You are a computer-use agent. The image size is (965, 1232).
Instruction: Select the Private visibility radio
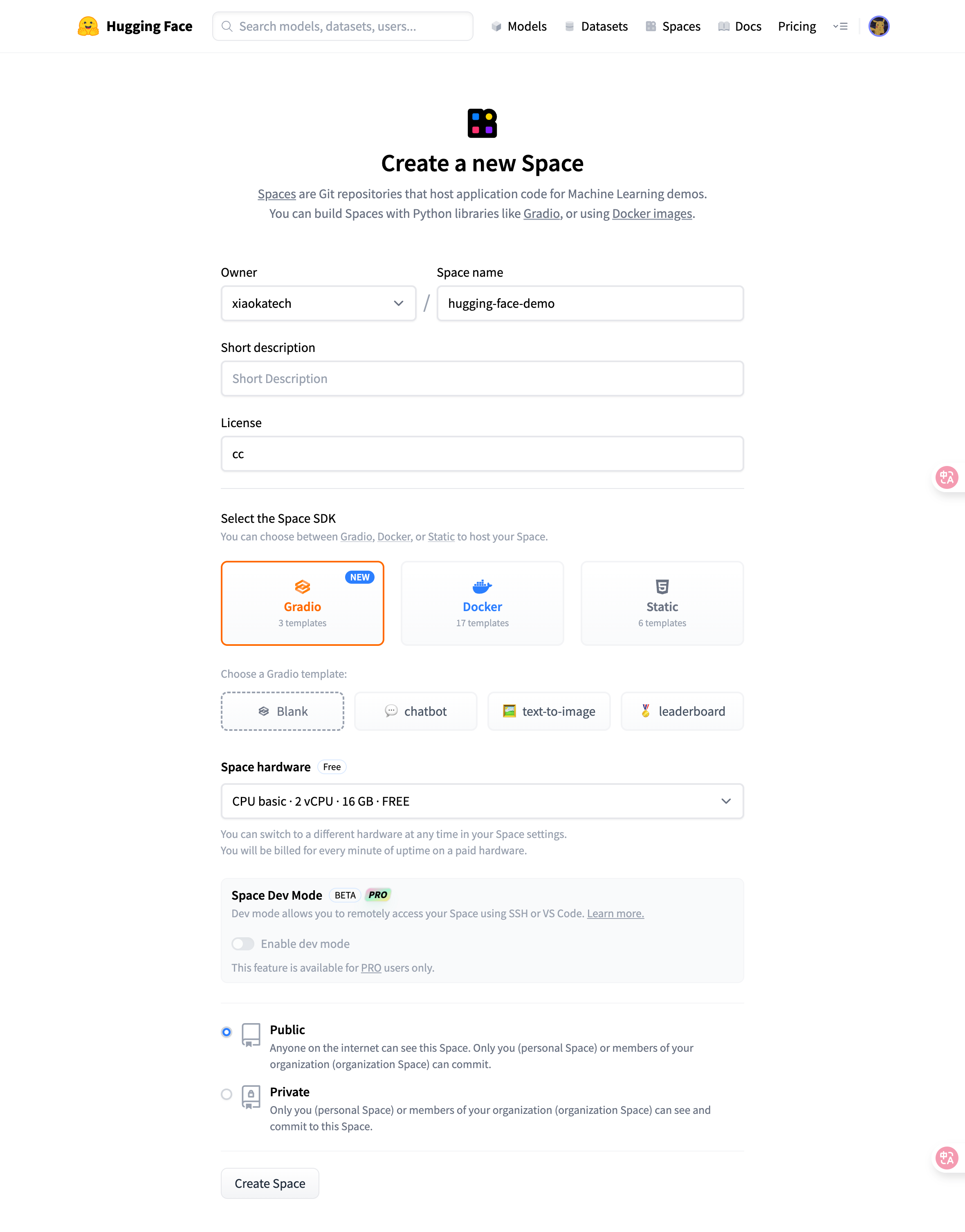coord(227,1094)
